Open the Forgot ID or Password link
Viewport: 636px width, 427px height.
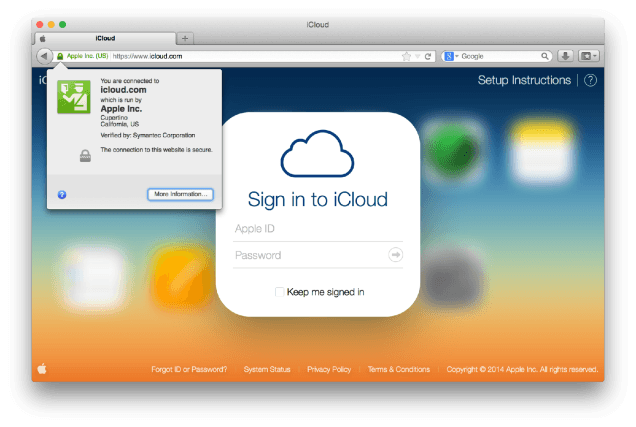189,369
